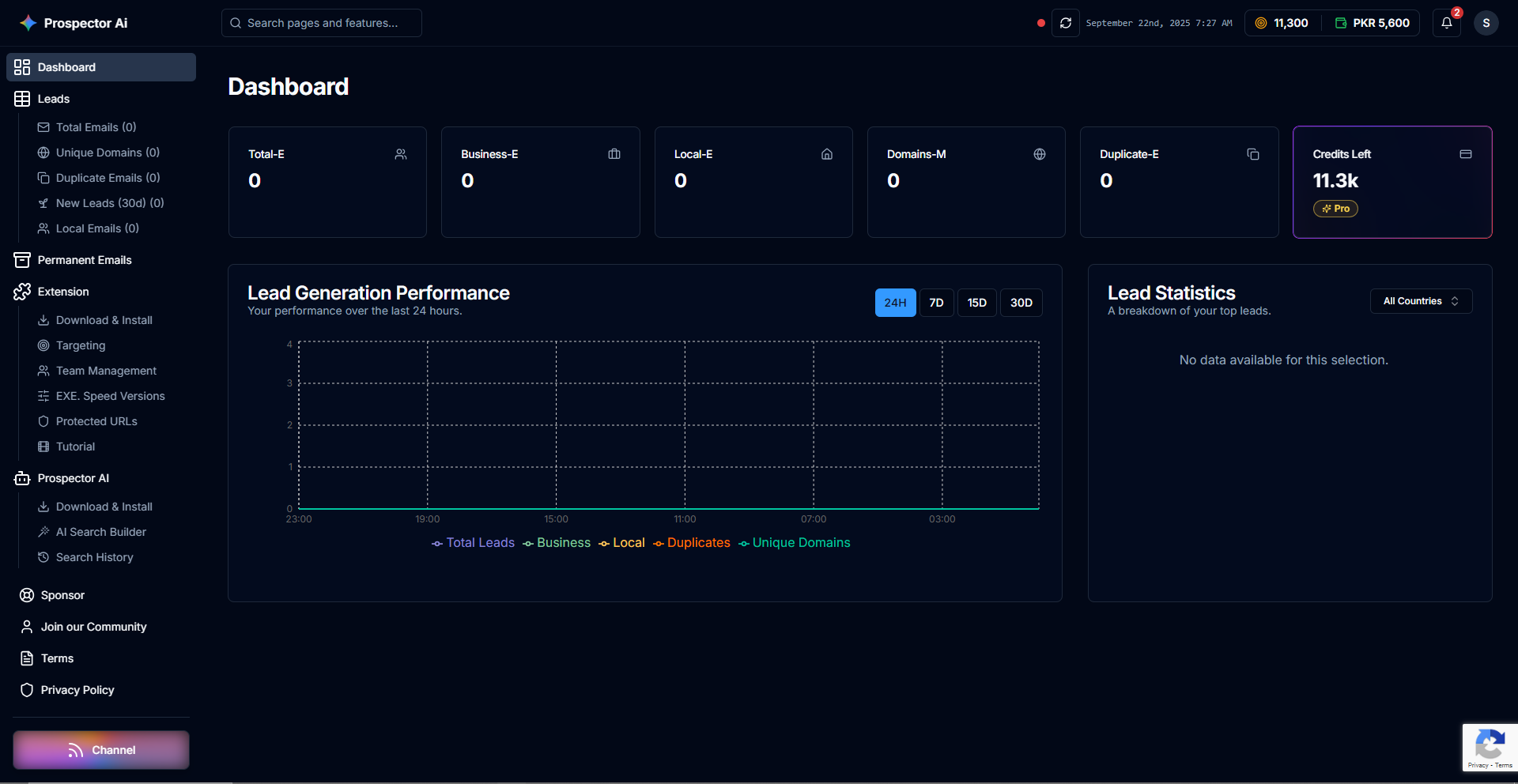Open the notifications bell
1518x784 pixels.
pyautogui.click(x=1446, y=23)
